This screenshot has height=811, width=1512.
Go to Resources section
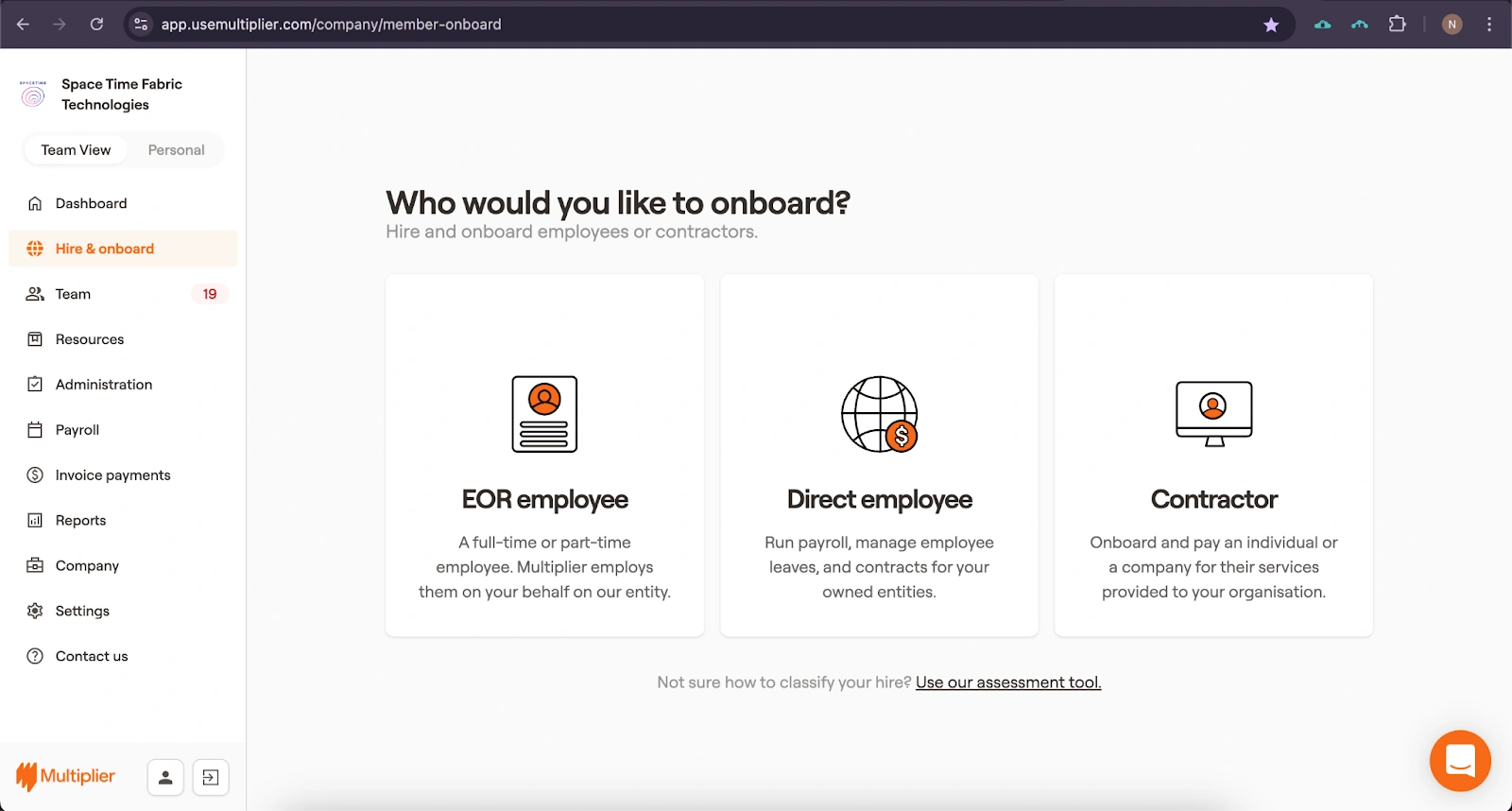coord(123,339)
